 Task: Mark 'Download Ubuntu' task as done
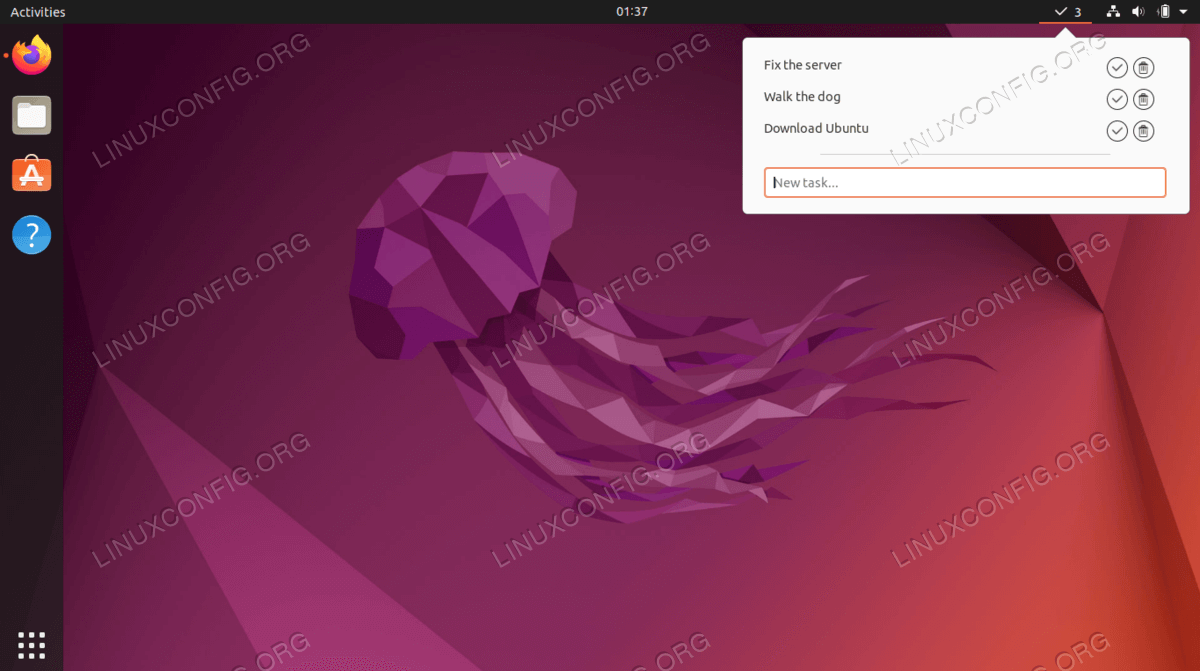tap(1117, 131)
